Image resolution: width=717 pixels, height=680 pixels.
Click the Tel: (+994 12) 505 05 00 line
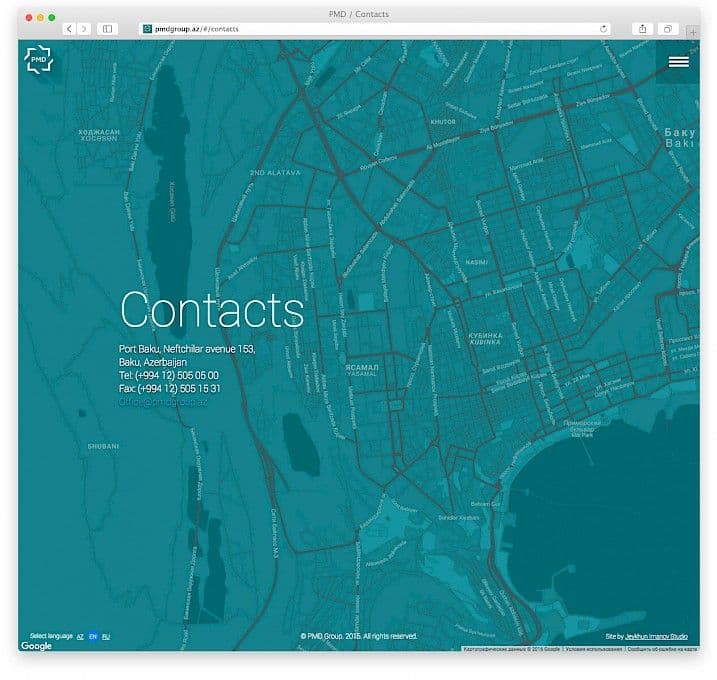(x=169, y=375)
